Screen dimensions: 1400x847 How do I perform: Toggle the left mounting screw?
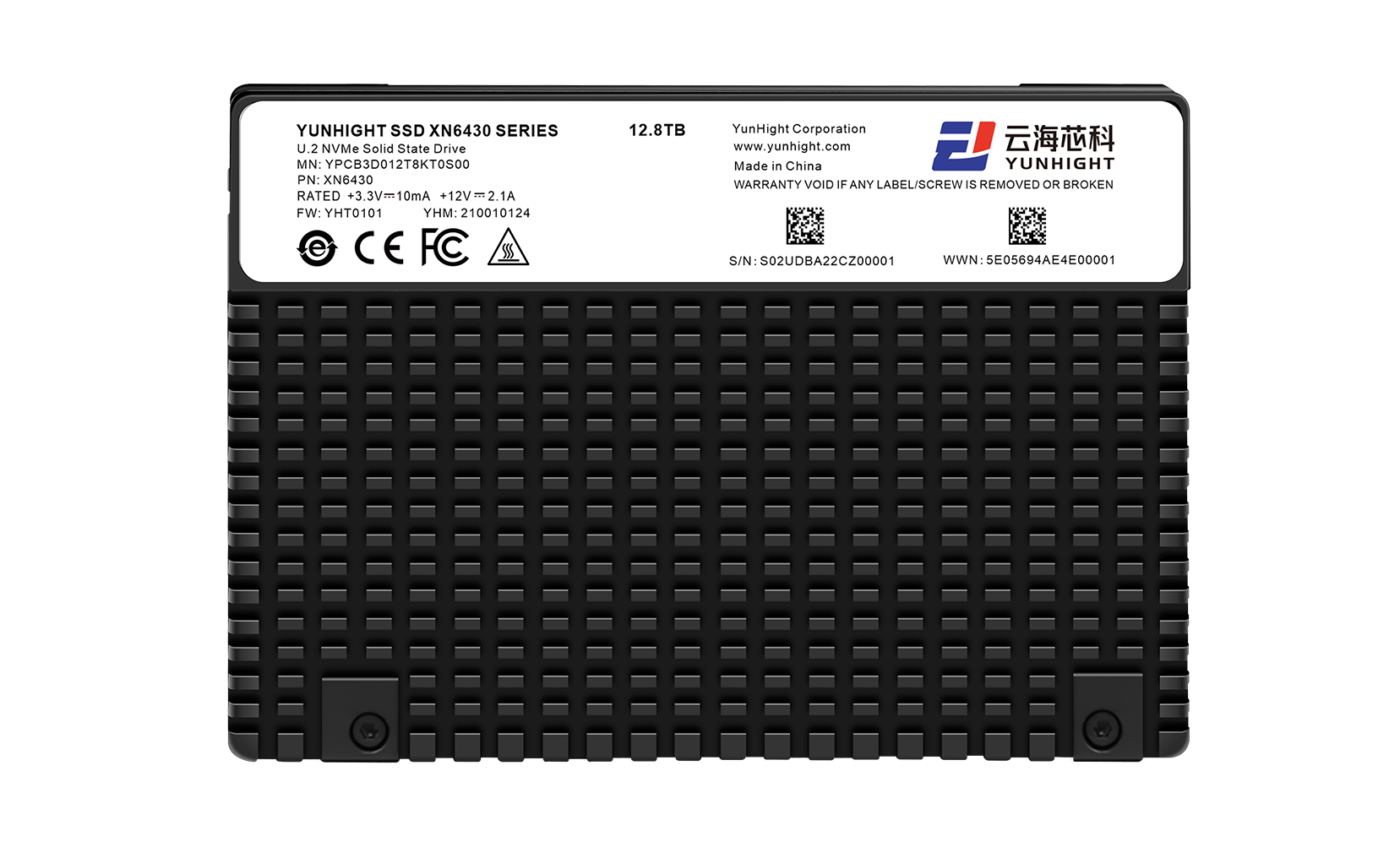coord(367,728)
